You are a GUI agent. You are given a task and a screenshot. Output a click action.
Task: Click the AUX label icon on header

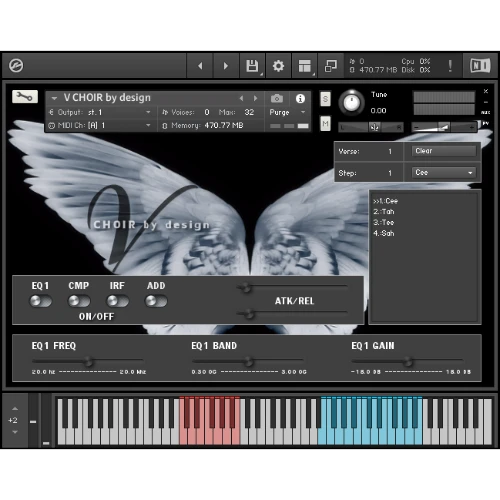486,113
